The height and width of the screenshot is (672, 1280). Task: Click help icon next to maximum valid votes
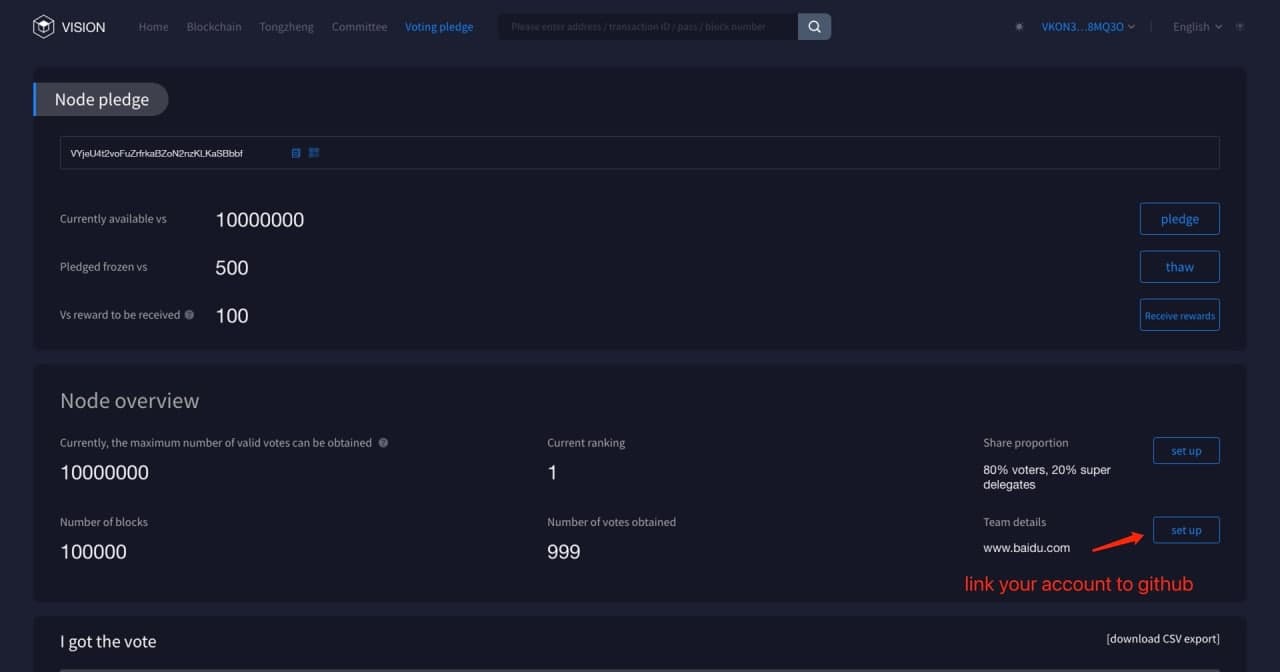[383, 443]
